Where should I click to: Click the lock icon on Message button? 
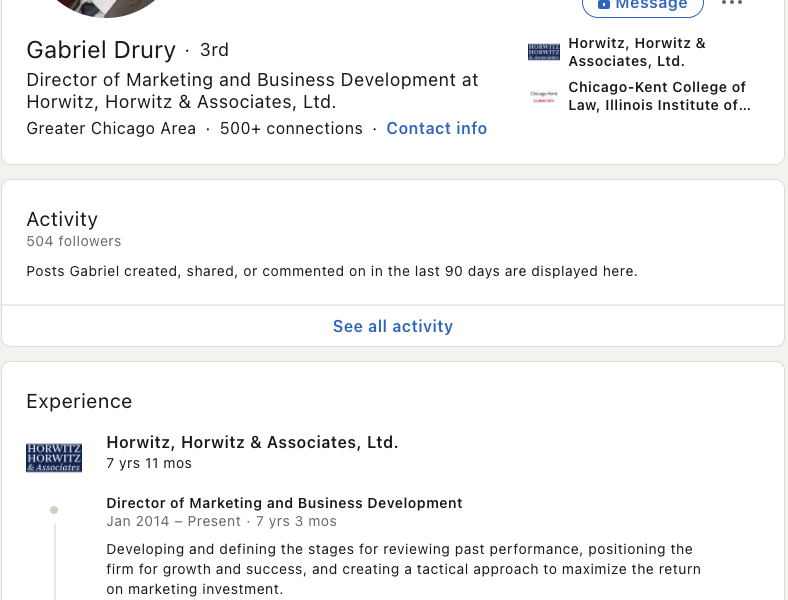(x=604, y=5)
